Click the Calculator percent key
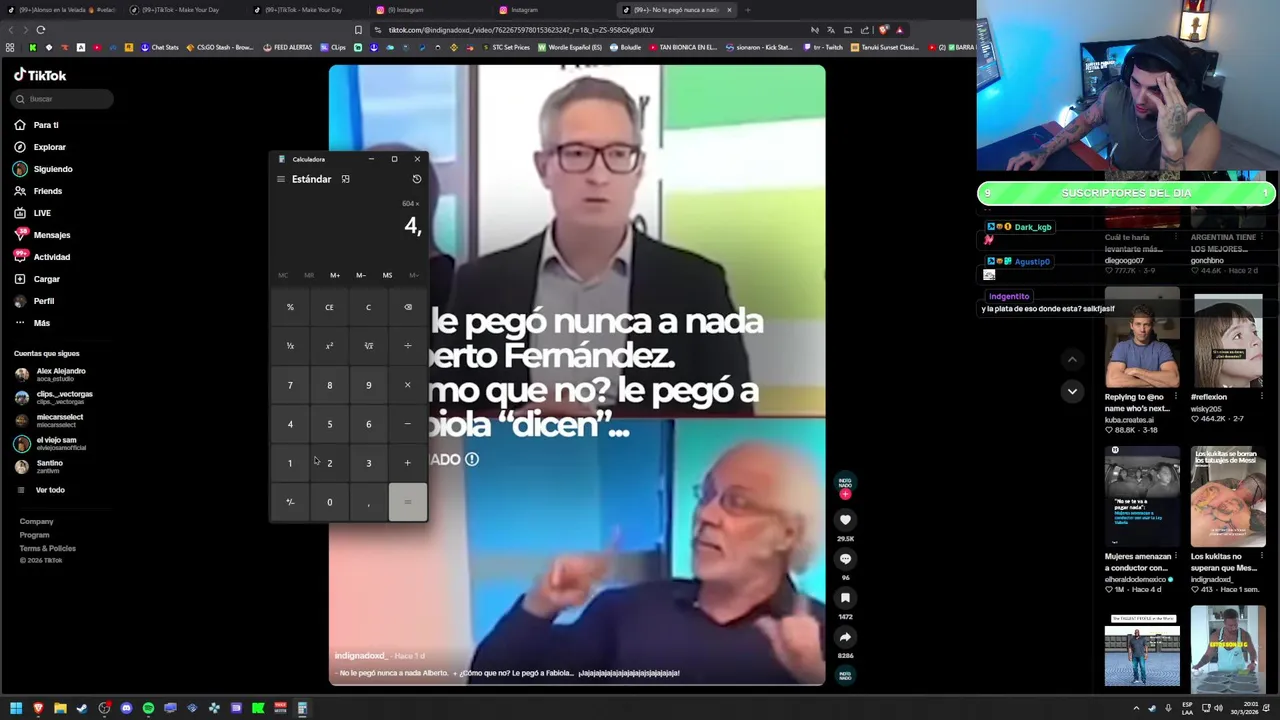Image resolution: width=1280 pixels, height=720 pixels. click(x=290, y=307)
